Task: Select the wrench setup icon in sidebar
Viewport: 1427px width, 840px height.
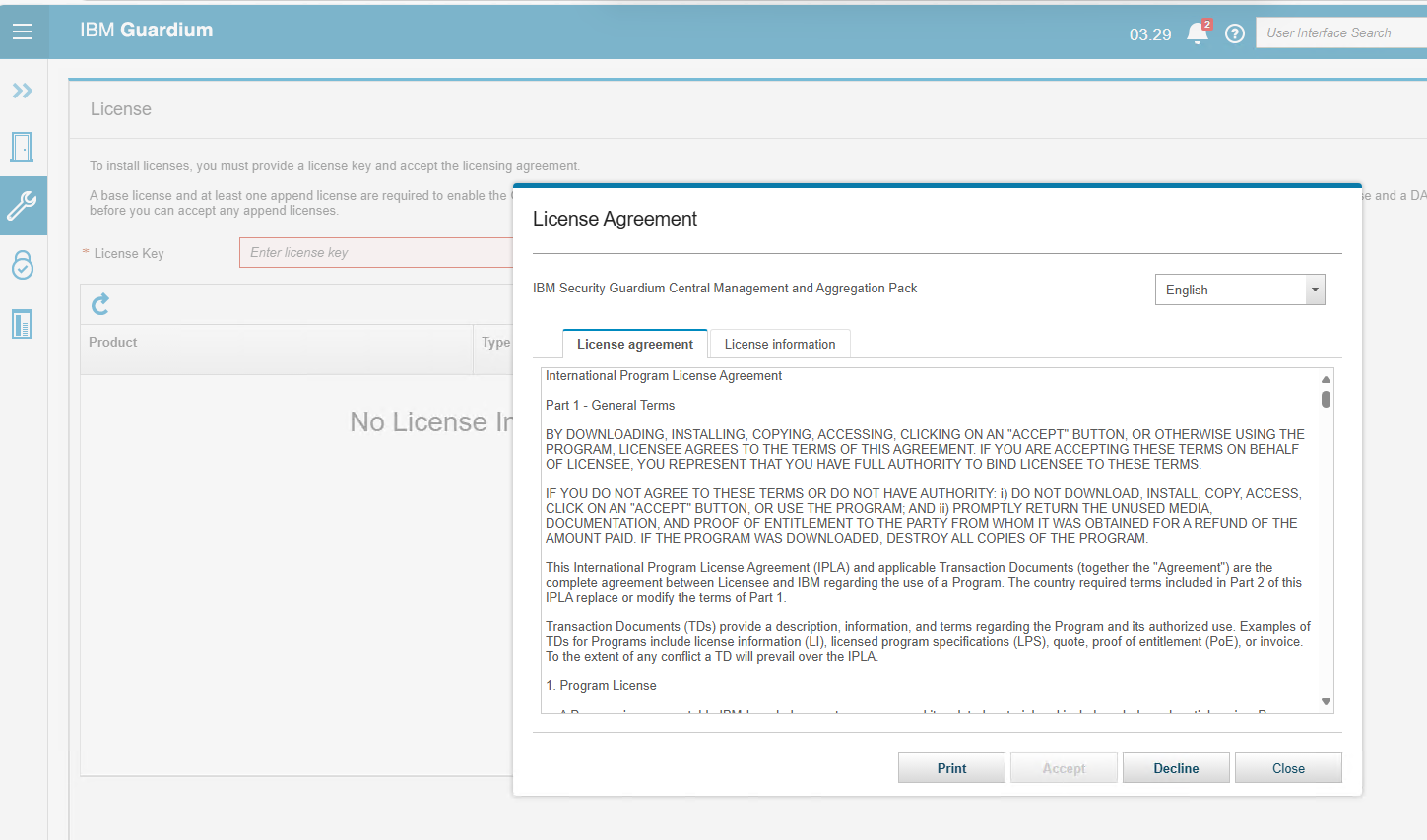Action: (x=23, y=206)
